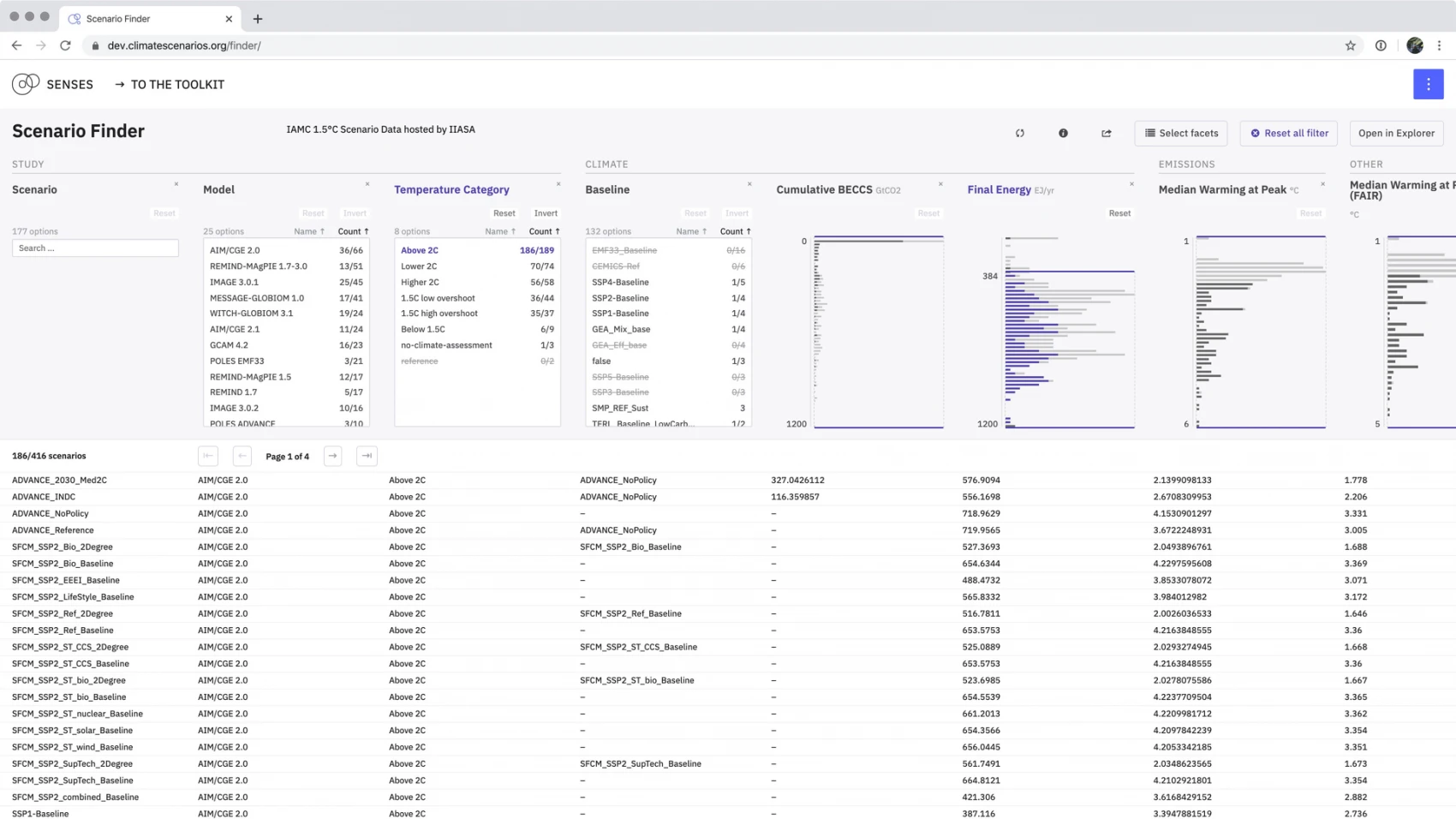Remove the Scenario facet with its x
This screenshot has height=819, width=1456.
point(176,184)
